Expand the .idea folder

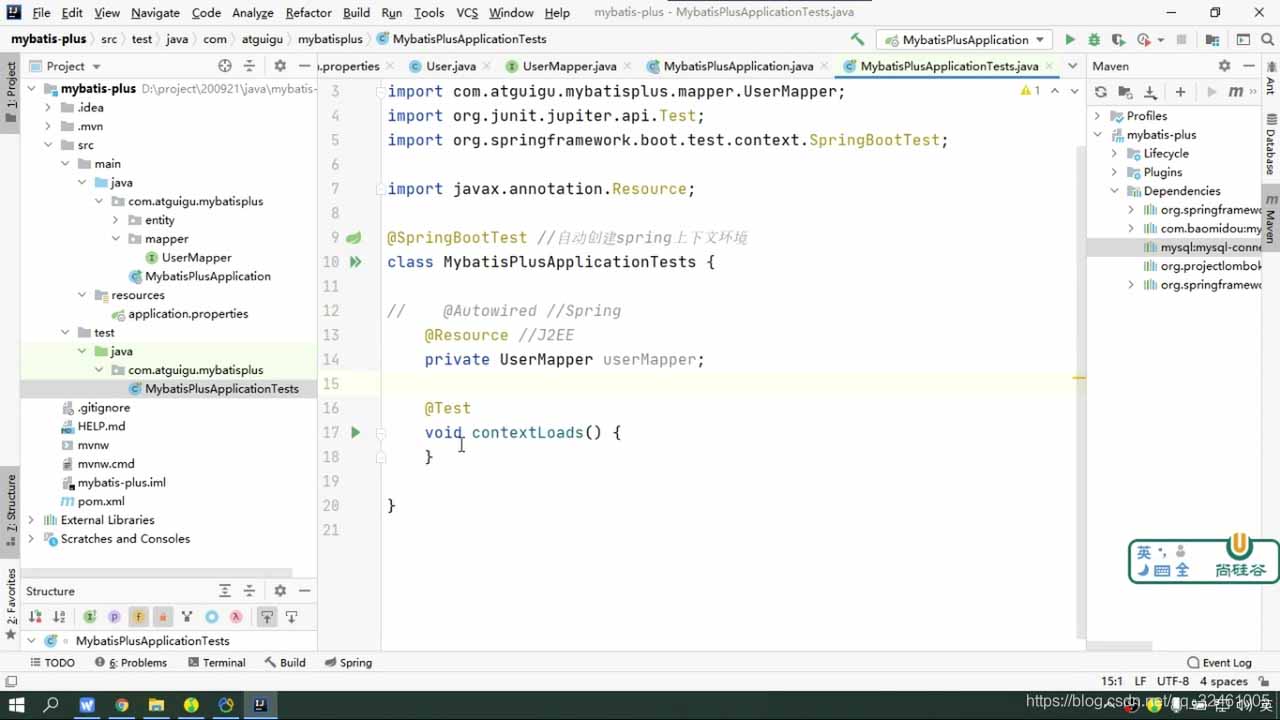(48, 108)
